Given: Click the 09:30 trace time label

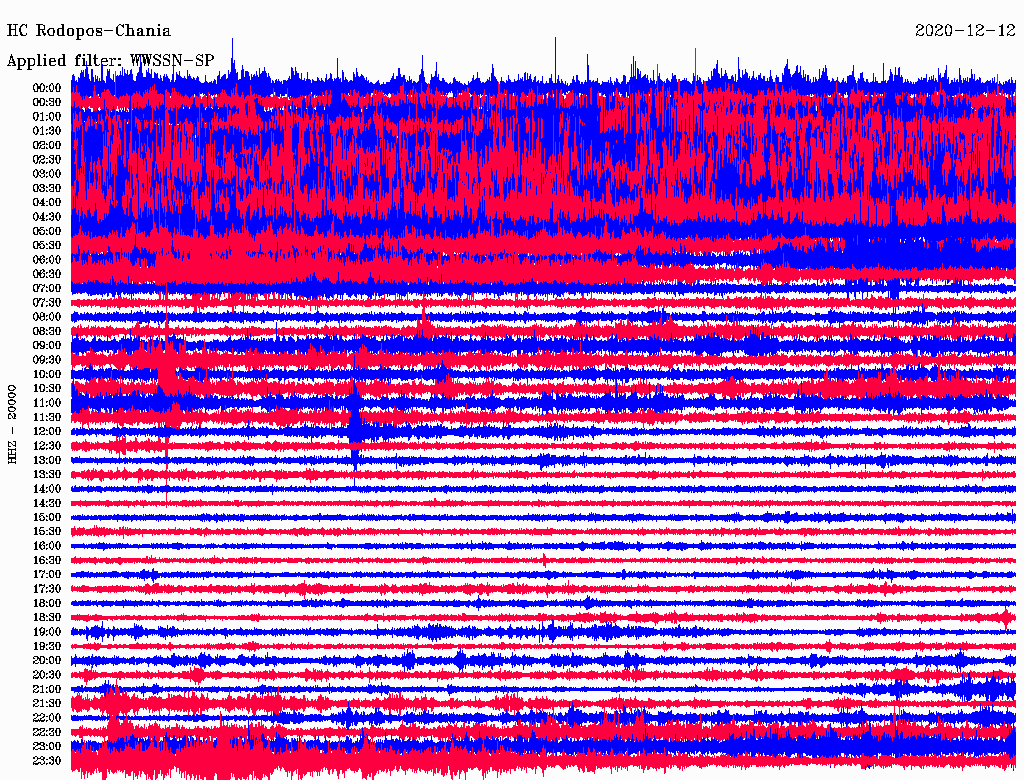Looking at the screenshot, I should [x=47, y=360].
